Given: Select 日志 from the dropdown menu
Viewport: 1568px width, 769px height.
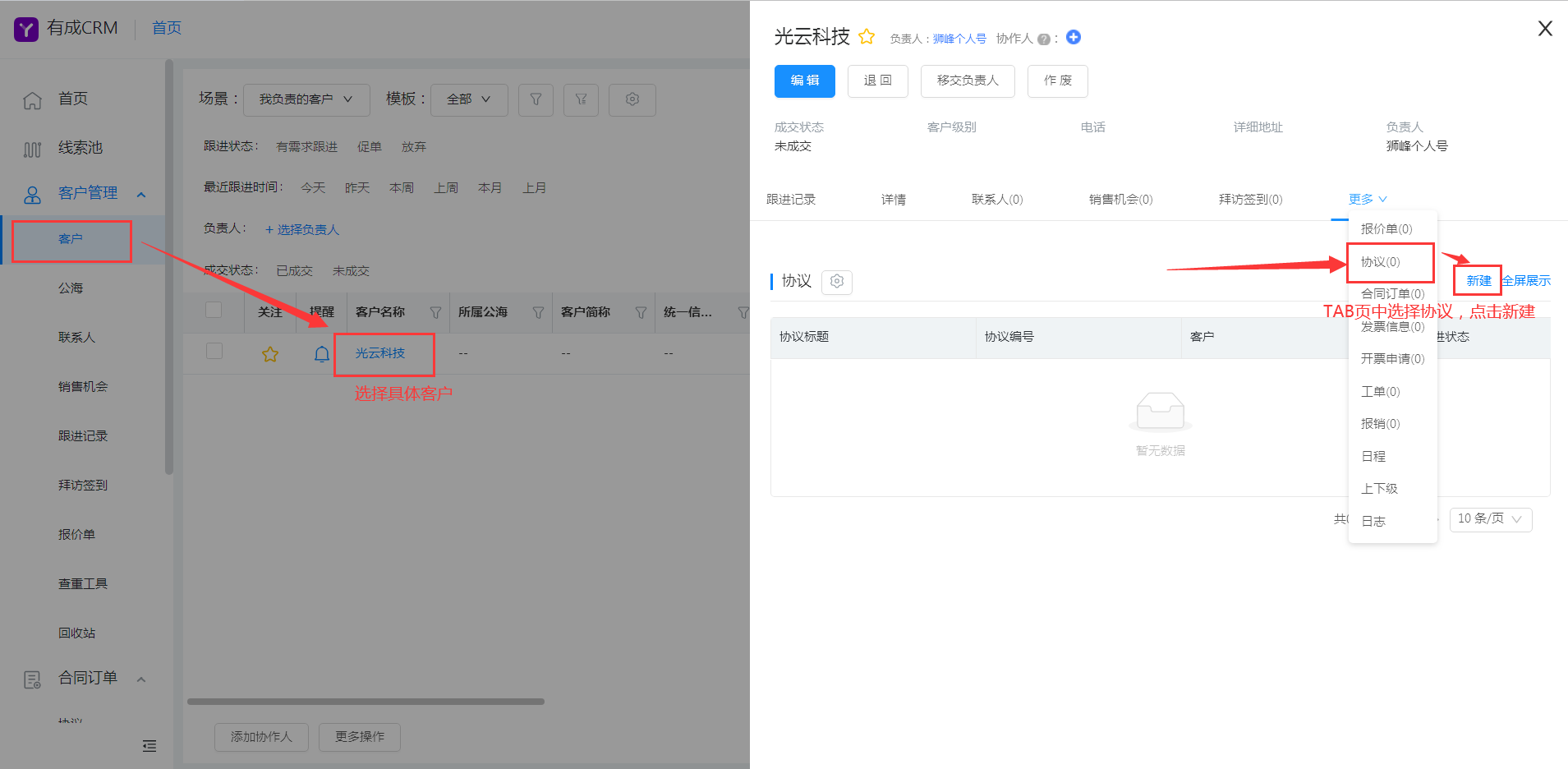Looking at the screenshot, I should pyautogui.click(x=1393, y=522).
